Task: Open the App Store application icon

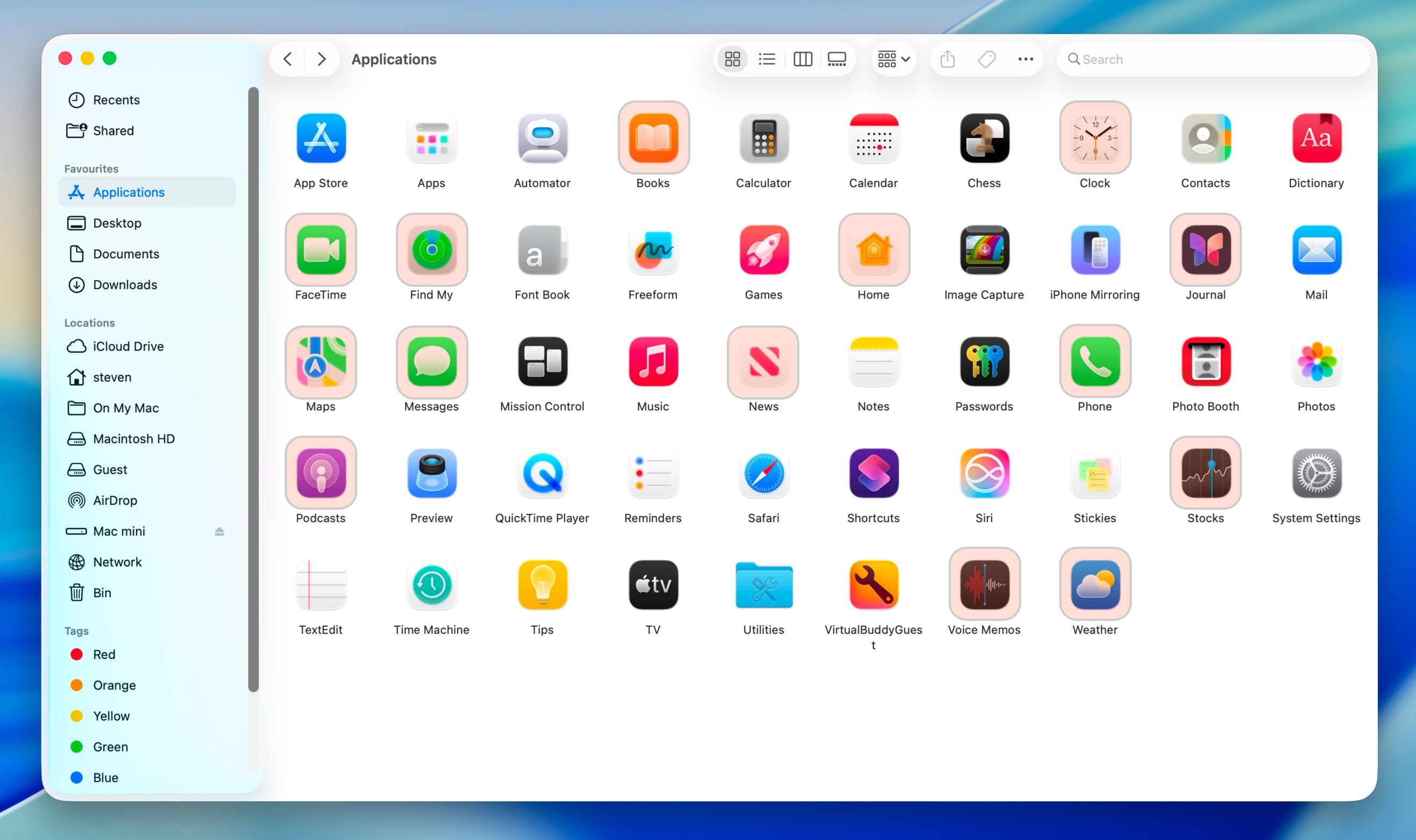Action: [321, 138]
